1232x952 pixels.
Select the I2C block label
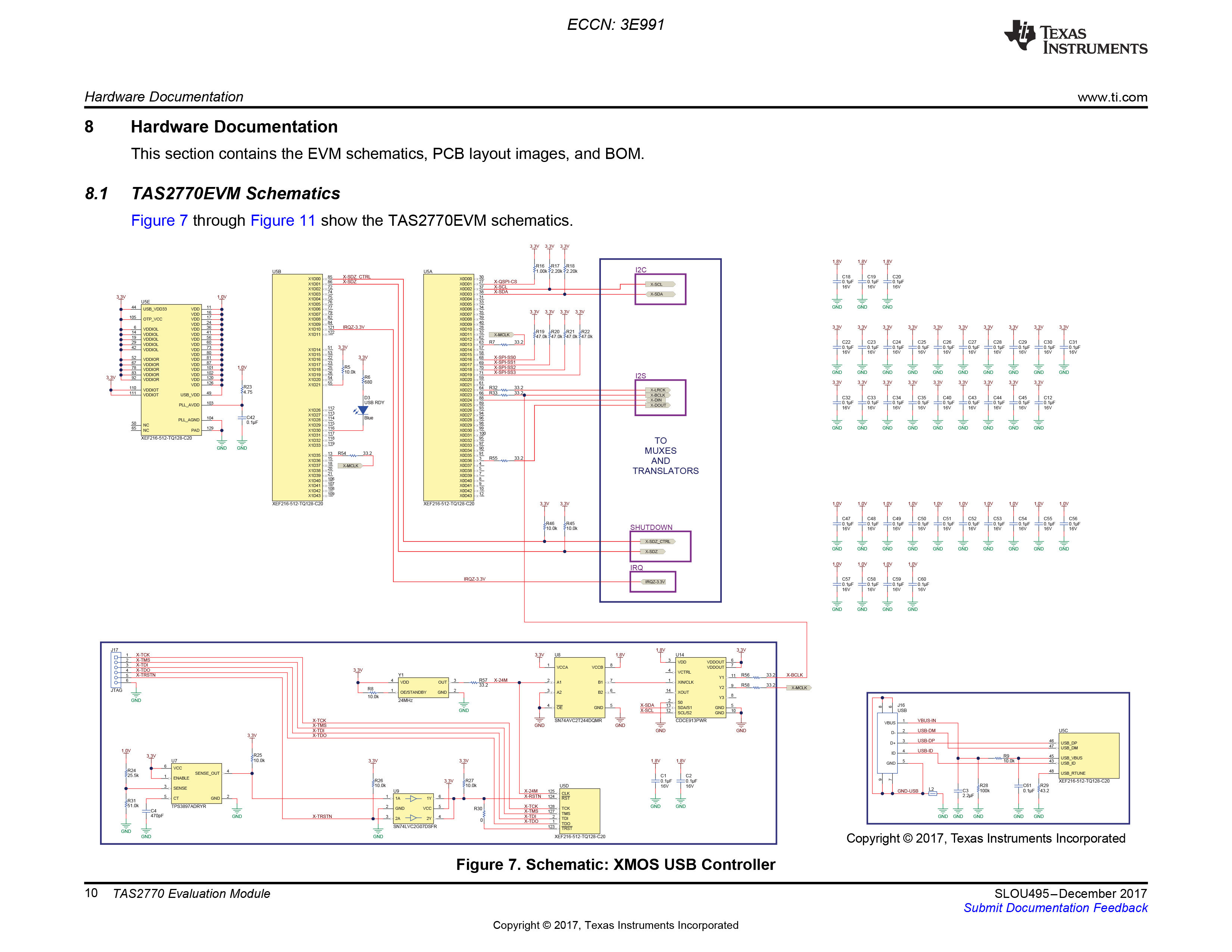click(641, 269)
